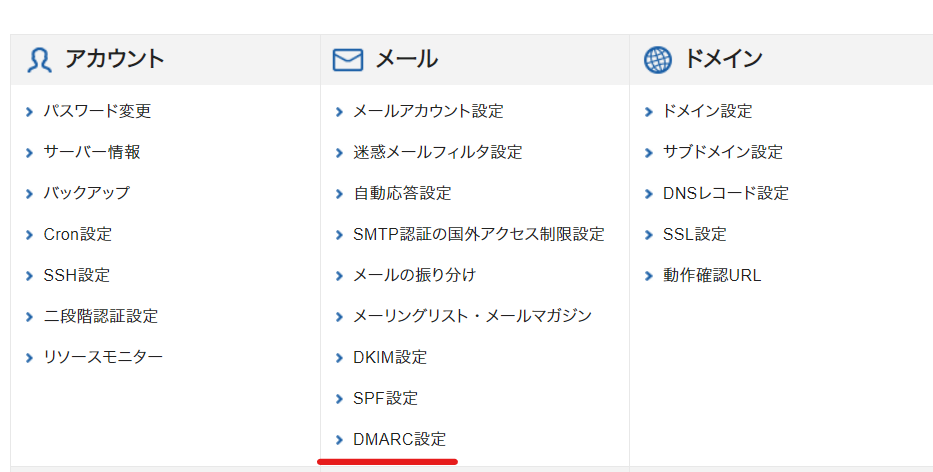Open メールアカウント設定
The image size is (933, 472).
coord(428,111)
